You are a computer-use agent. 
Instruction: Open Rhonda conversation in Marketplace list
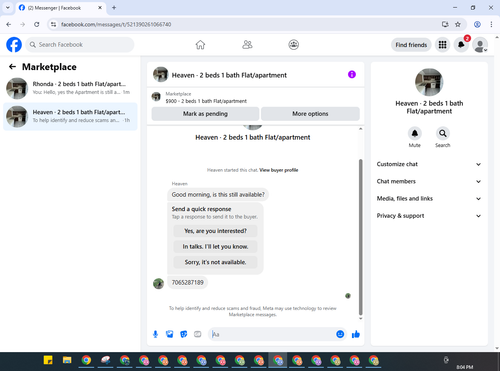[70, 88]
